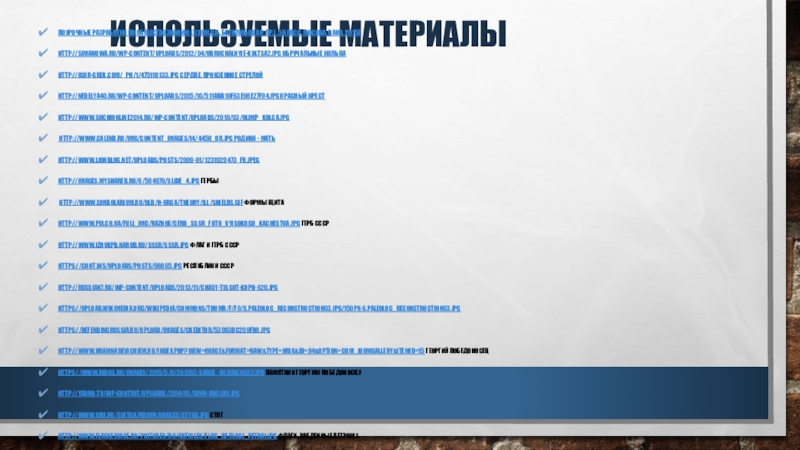Open the simanowa.ru wedding rings image link
Screen dimensions: 800x450
(202, 54)
